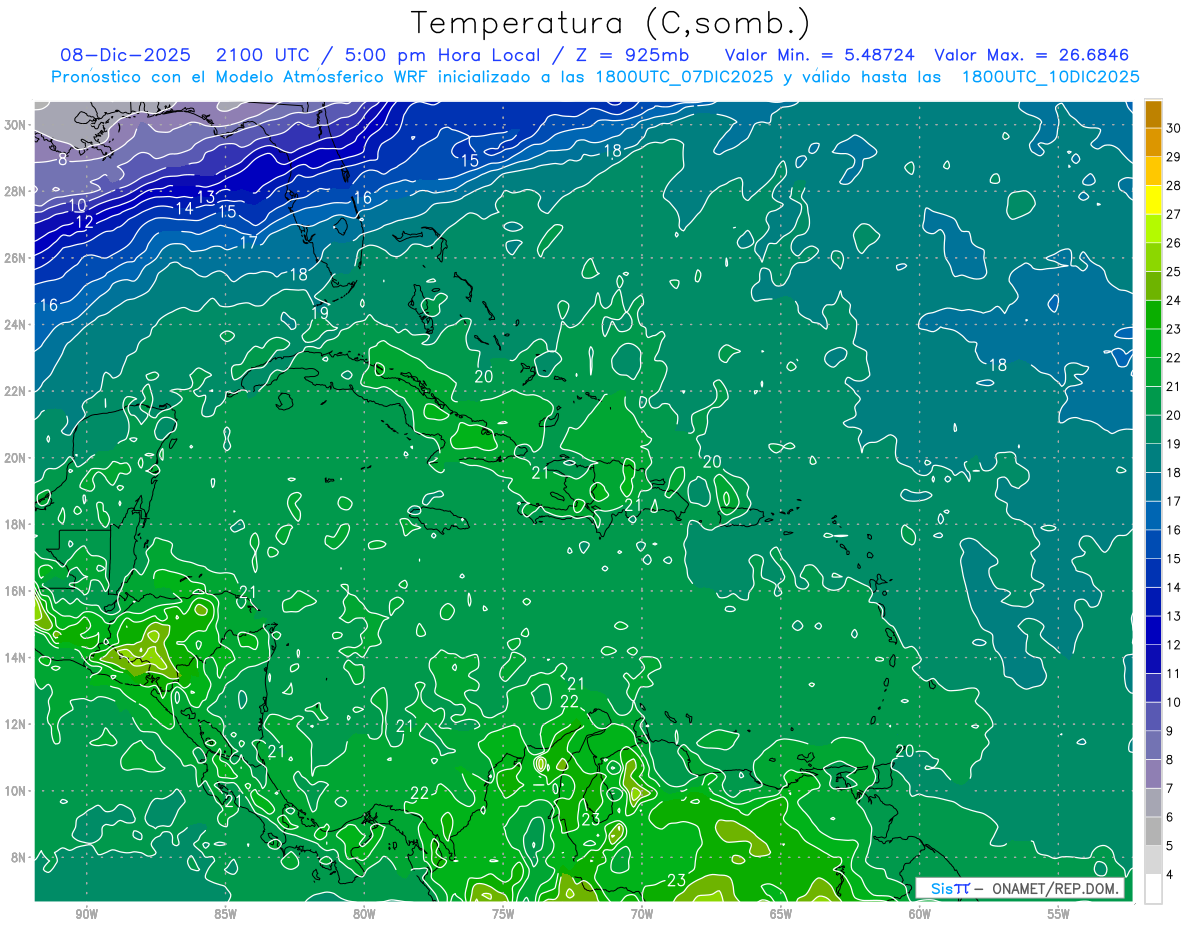
Task: Click the 18N latitude label
Action: 16,524
